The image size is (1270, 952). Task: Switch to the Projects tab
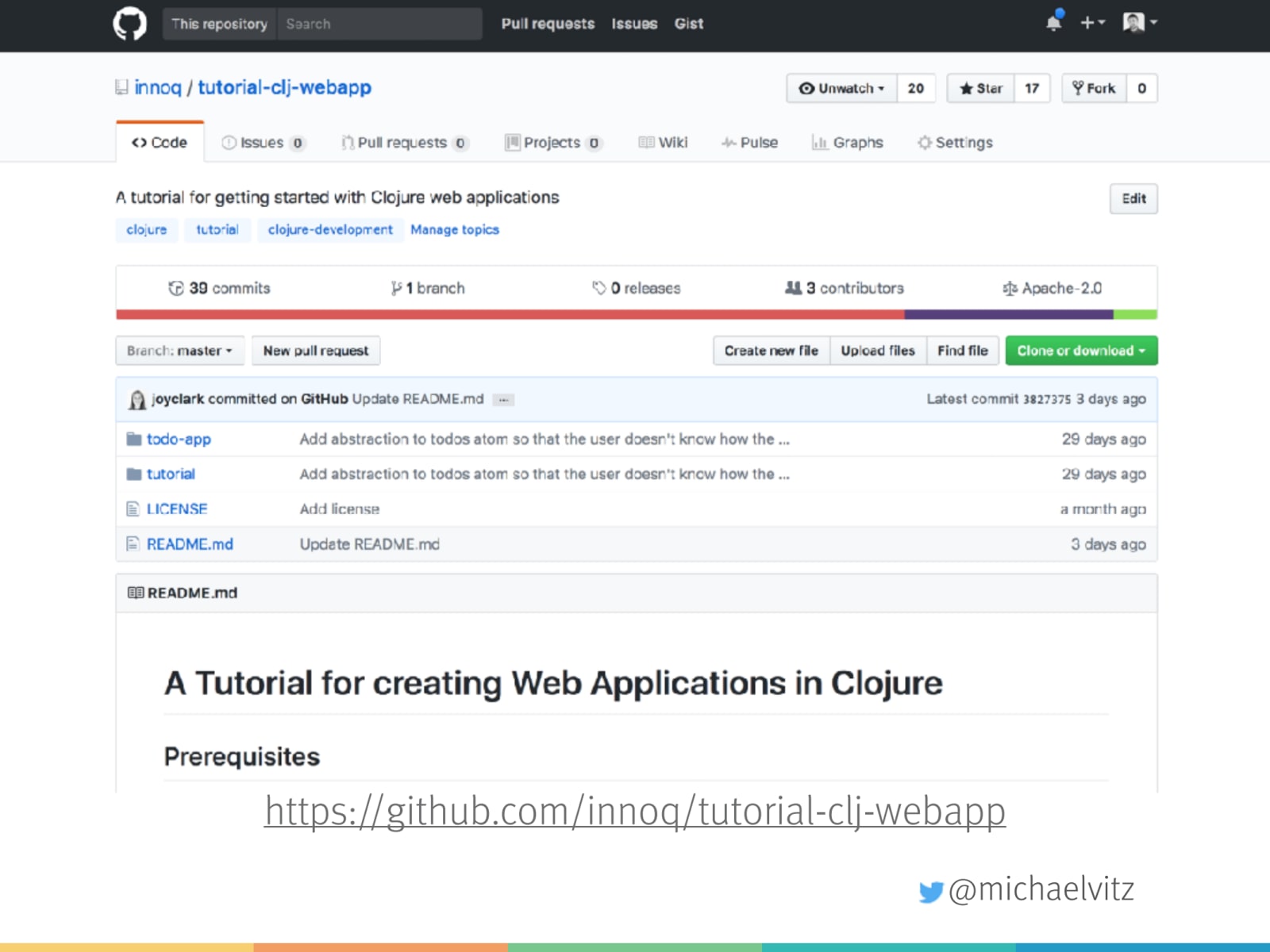(554, 143)
